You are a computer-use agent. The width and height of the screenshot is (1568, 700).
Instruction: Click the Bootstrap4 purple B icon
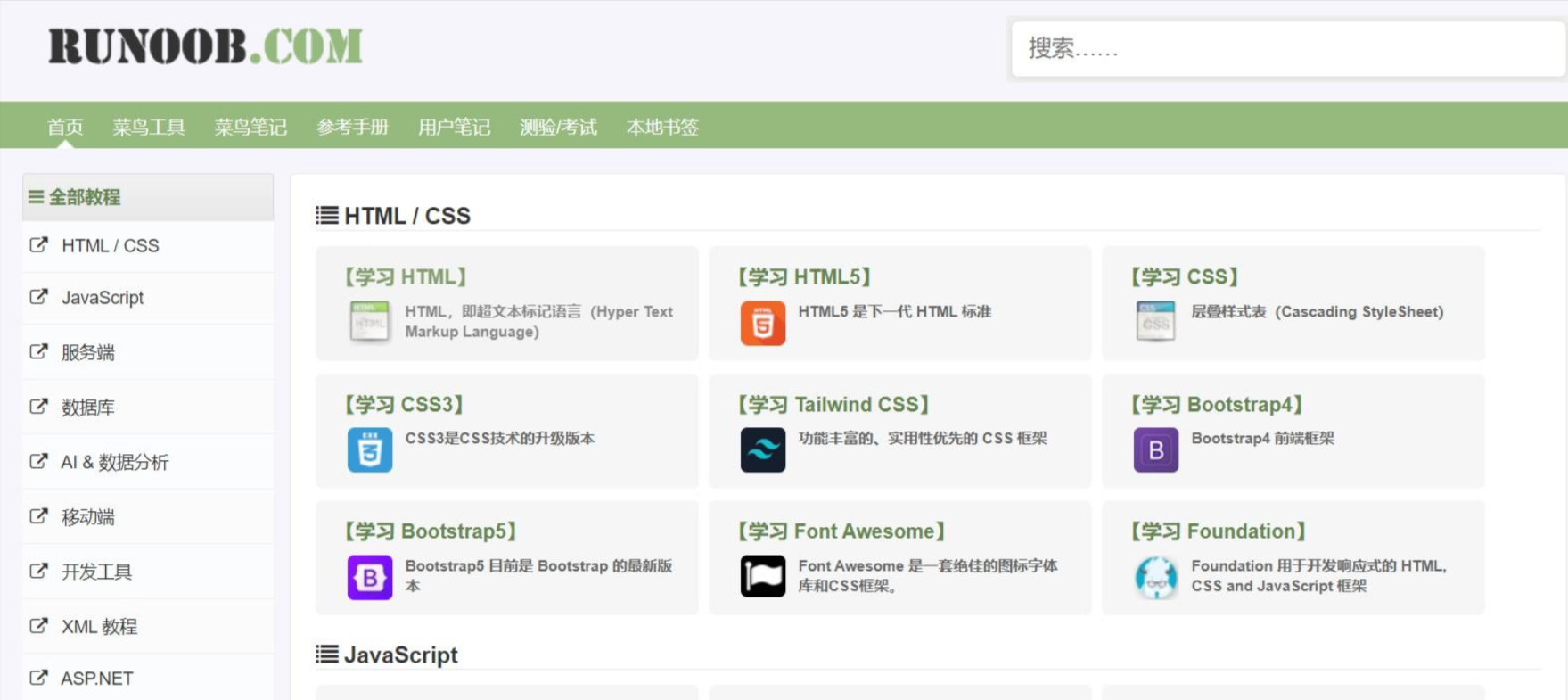click(x=1156, y=449)
